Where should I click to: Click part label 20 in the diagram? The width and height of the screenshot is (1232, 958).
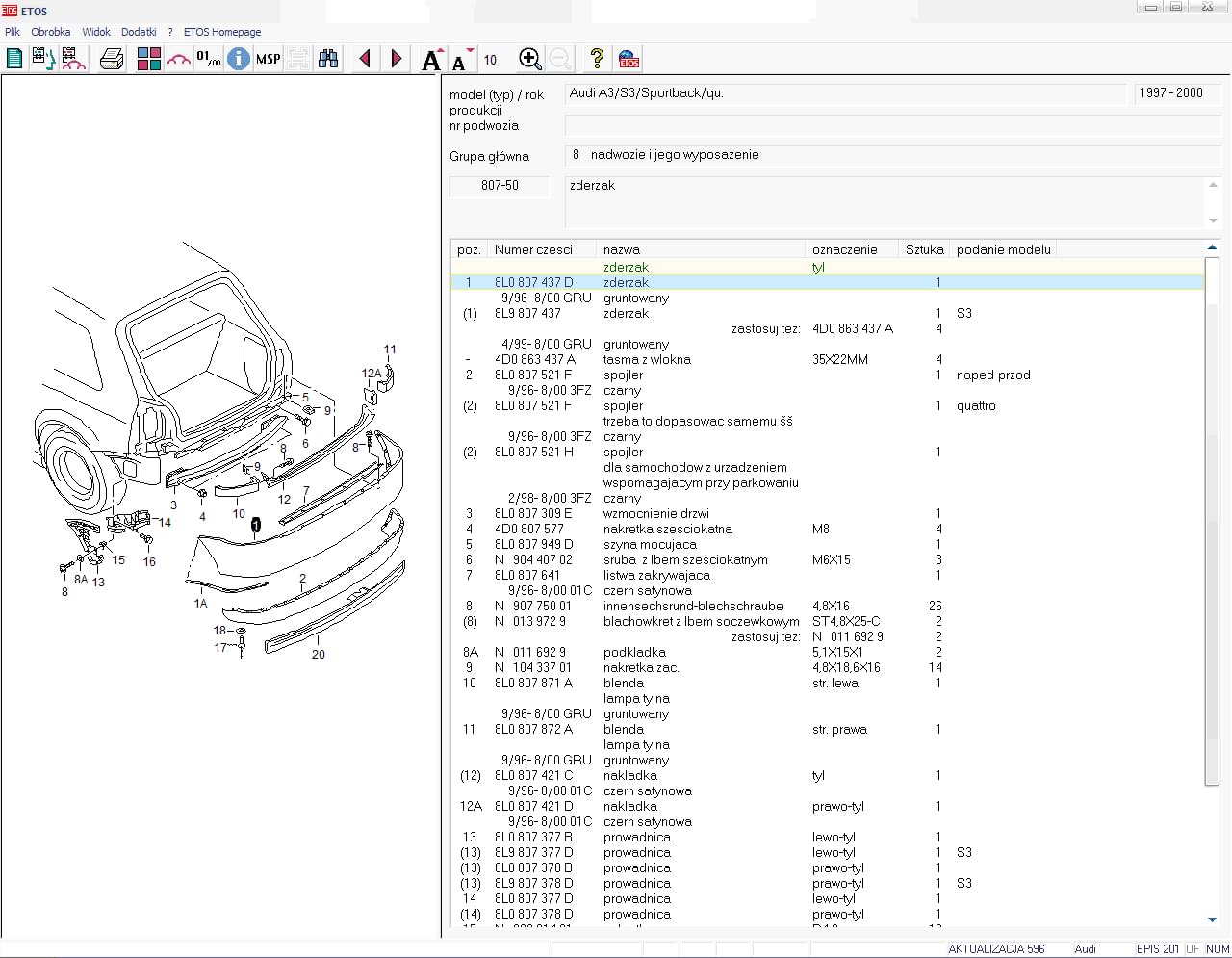[x=319, y=655]
